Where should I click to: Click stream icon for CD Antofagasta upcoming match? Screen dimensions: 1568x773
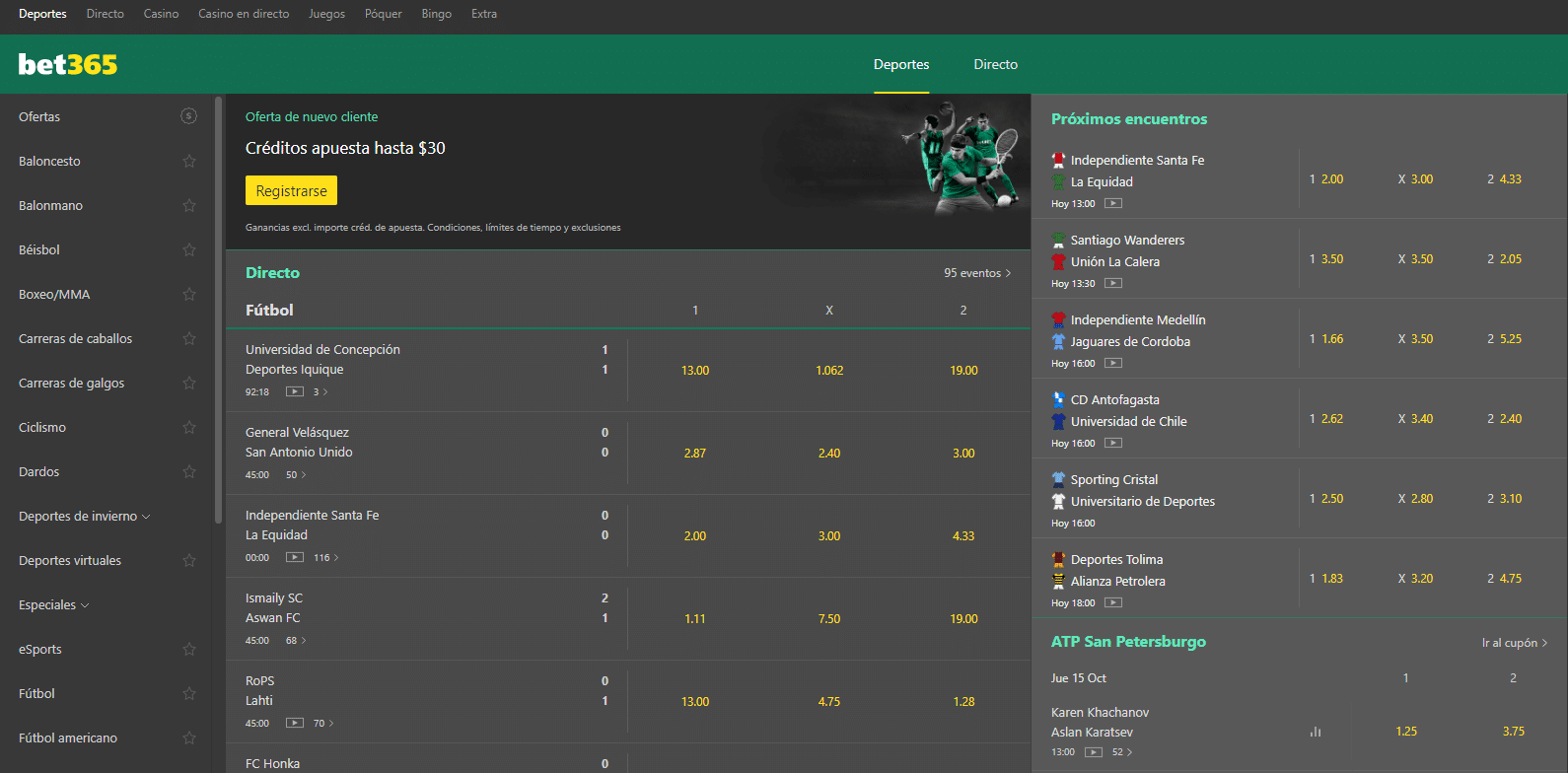point(1113,443)
